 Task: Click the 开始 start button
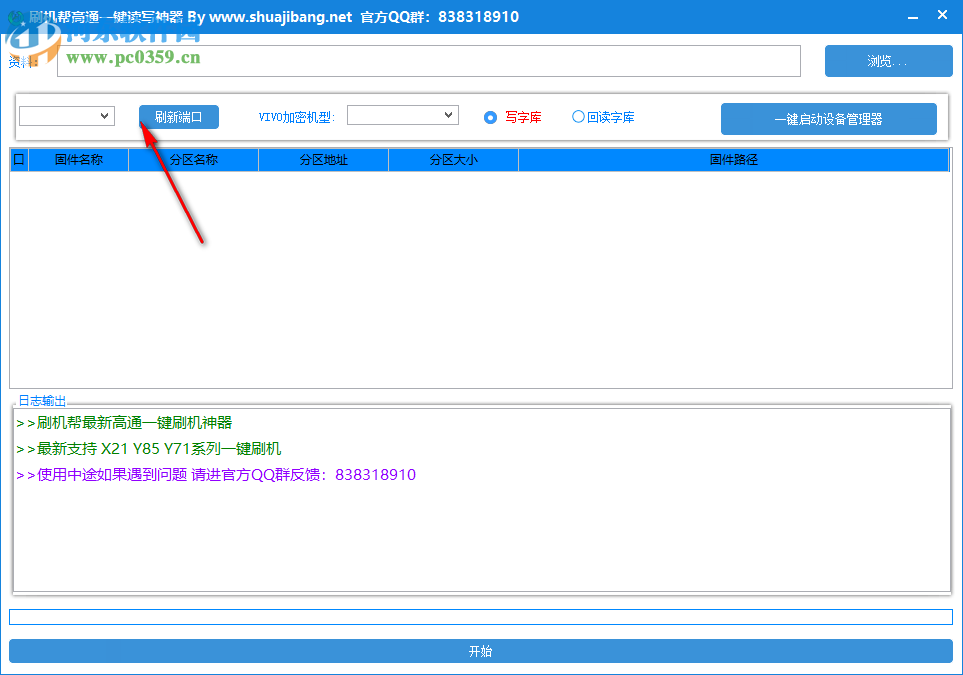[x=481, y=651]
